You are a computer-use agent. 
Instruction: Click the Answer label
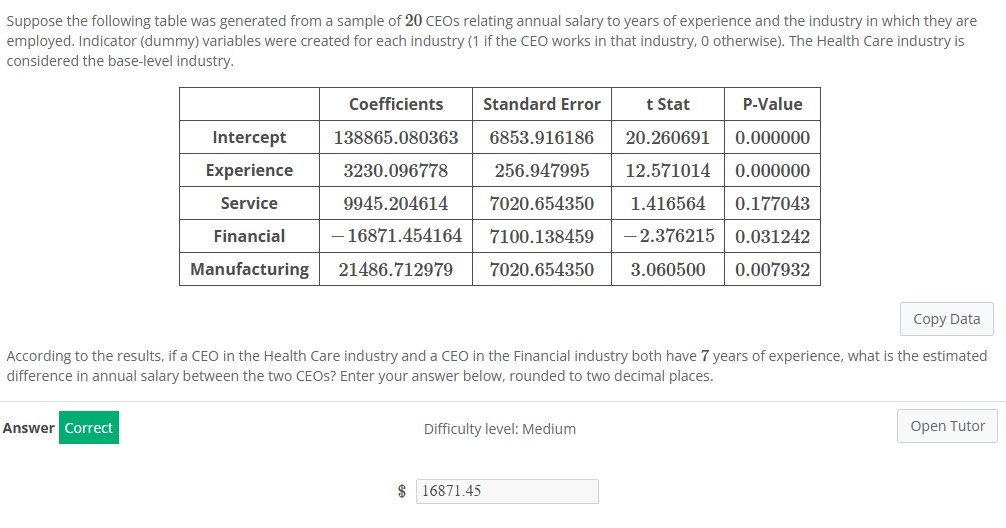click(28, 428)
